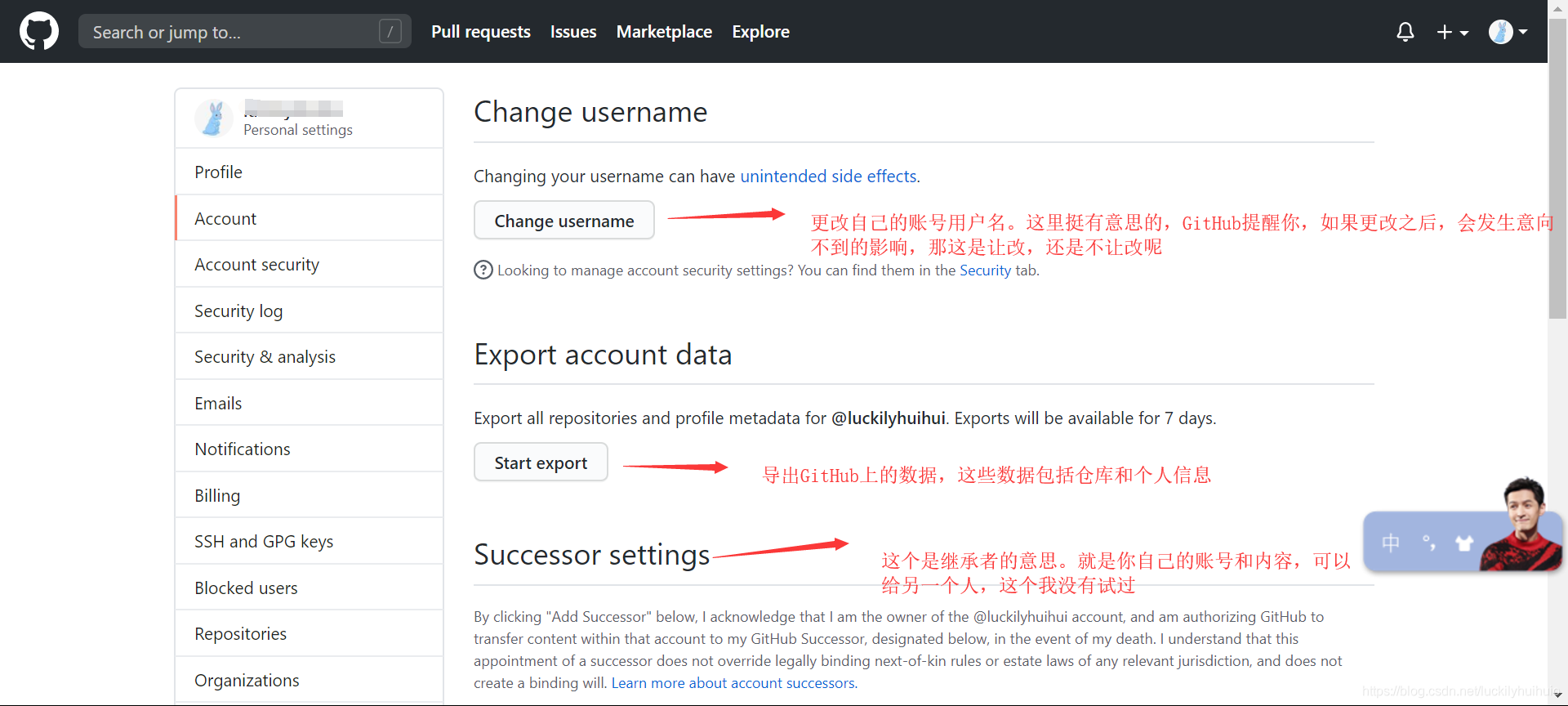The image size is (1568, 706).
Task: Click the input method punctuation icon
Action: click(1428, 542)
